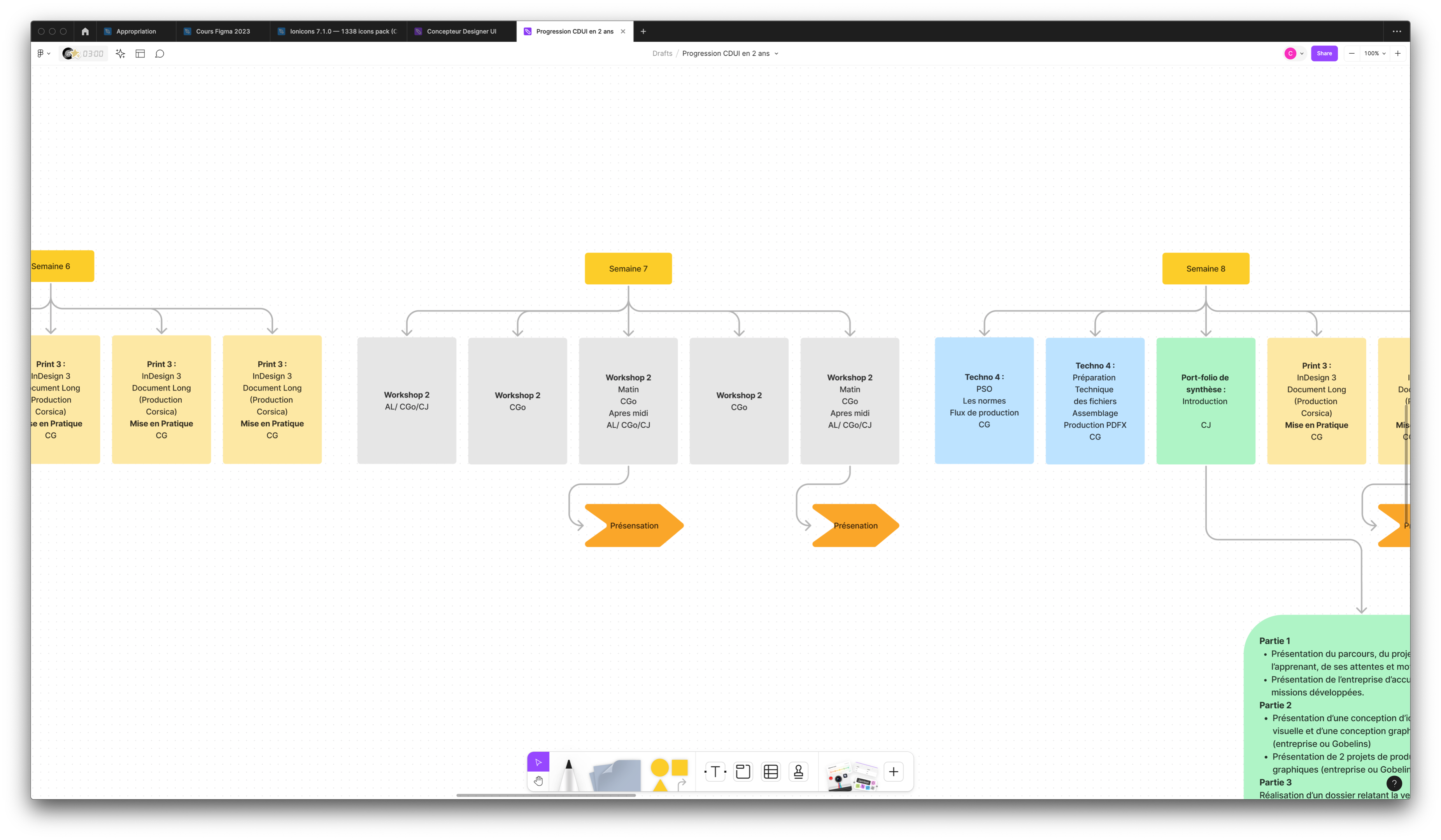
Task: Switch to Concepteur Designer UI tab
Action: coord(461,31)
